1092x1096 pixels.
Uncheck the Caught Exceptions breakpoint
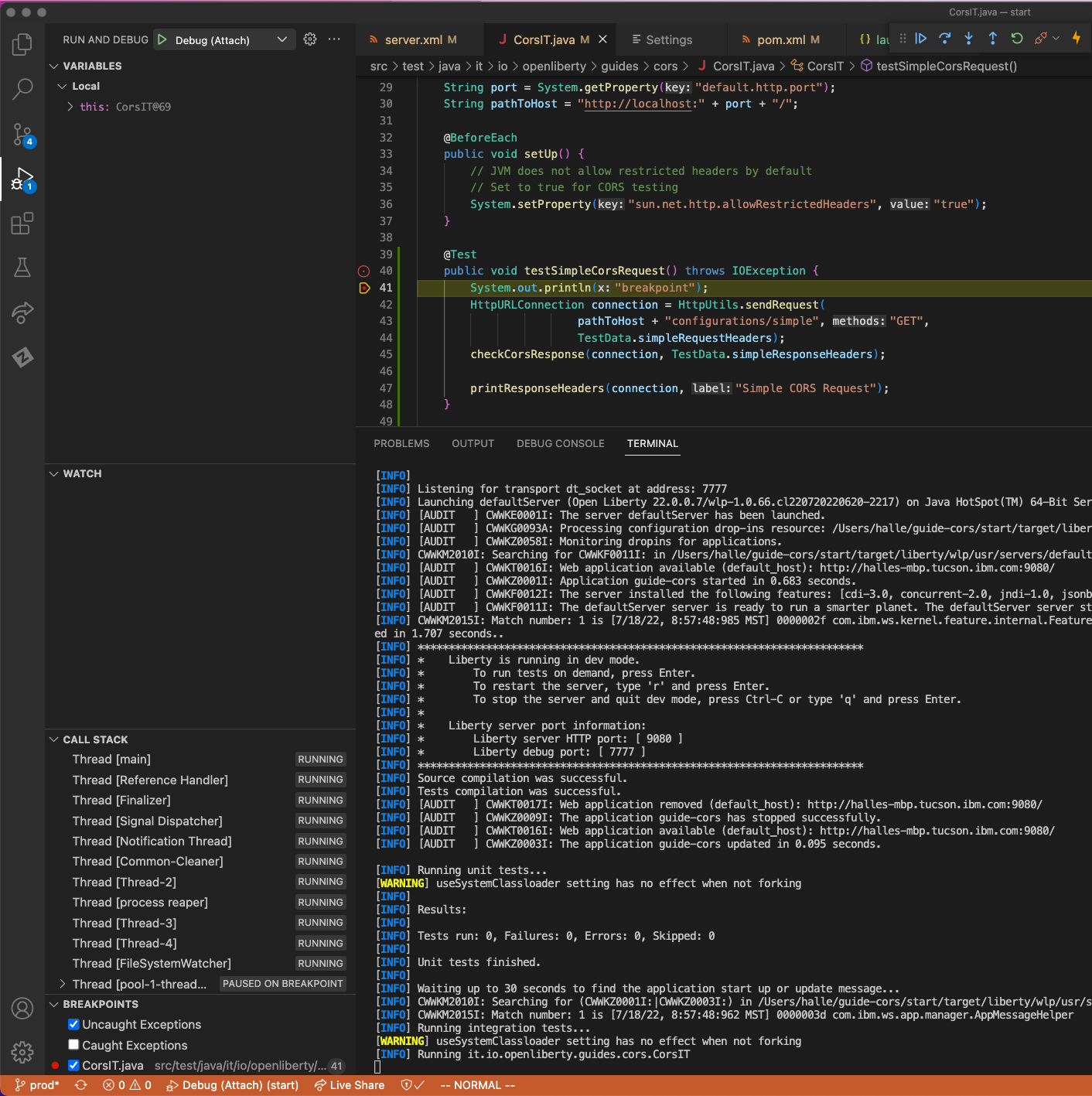click(x=73, y=1045)
